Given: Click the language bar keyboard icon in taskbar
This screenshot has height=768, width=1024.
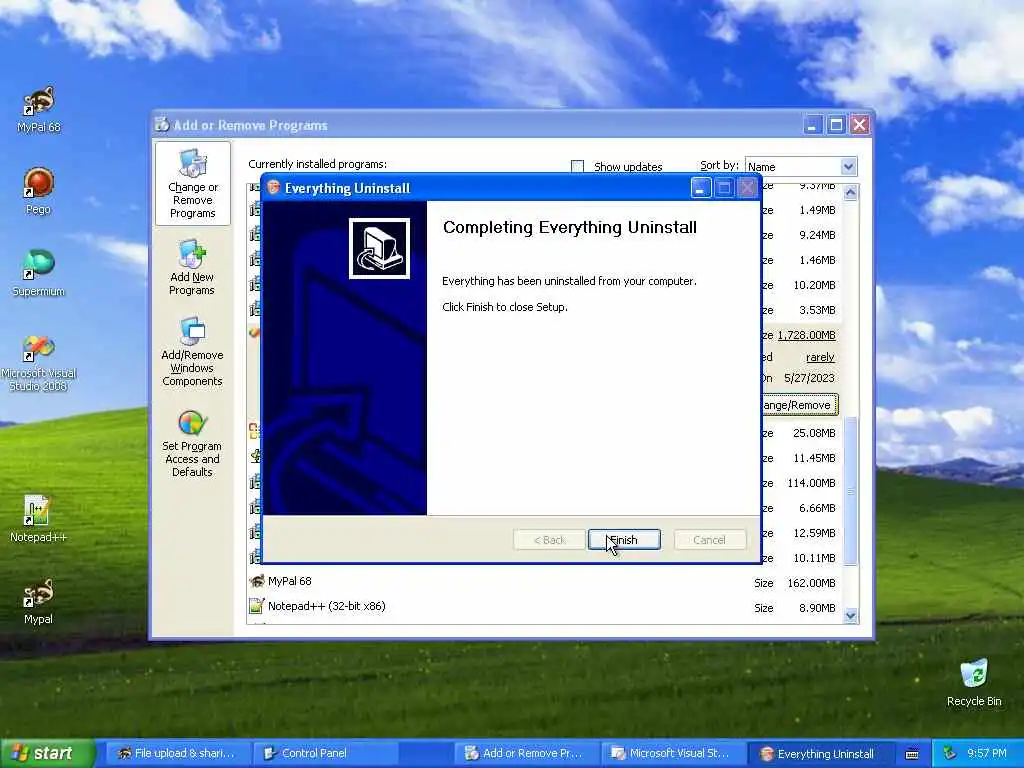Looking at the screenshot, I should 912,754.
